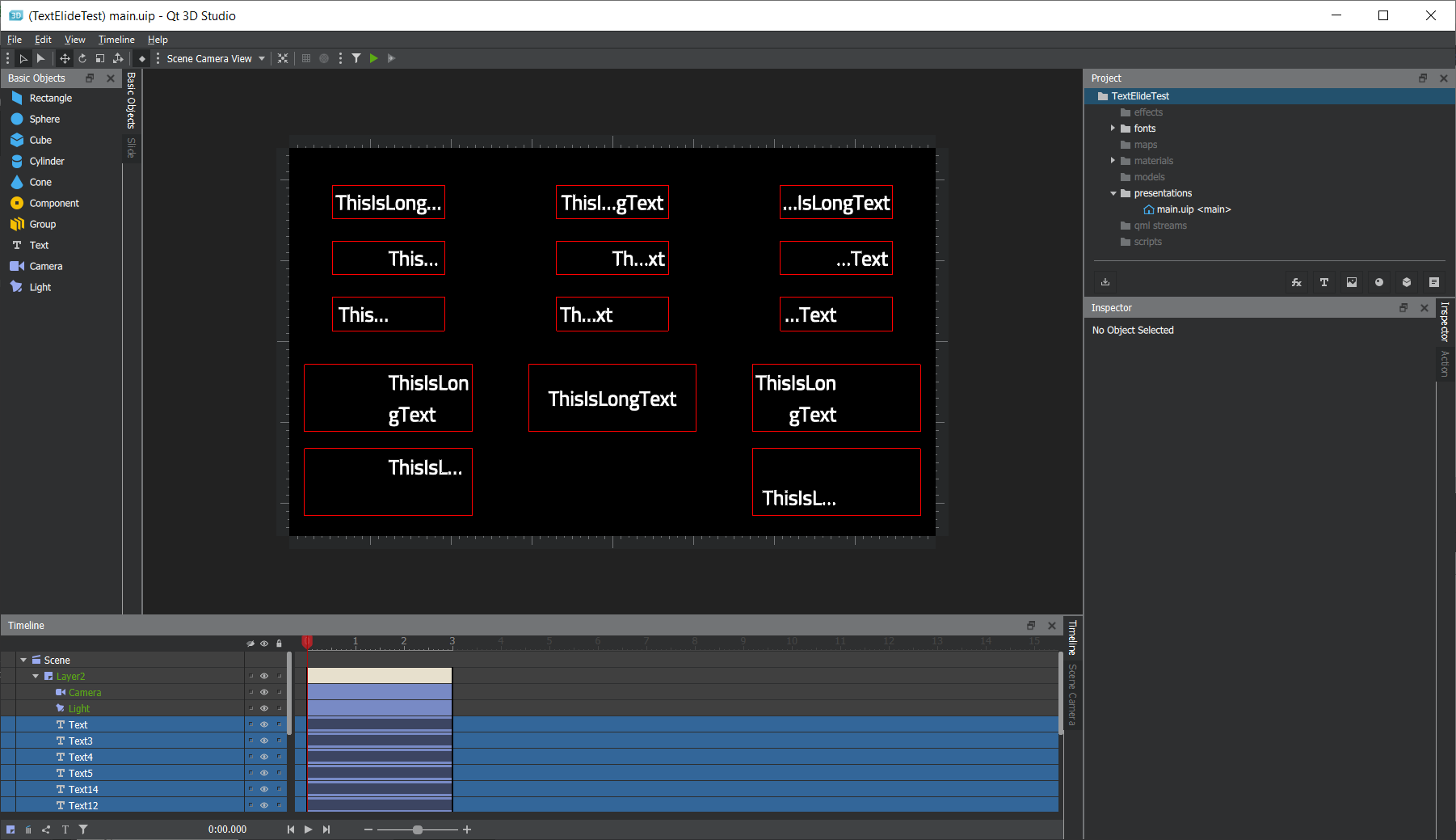This screenshot has width=1456, height=840.
Task: Open the materials library sphere icon
Action: pos(1379,282)
